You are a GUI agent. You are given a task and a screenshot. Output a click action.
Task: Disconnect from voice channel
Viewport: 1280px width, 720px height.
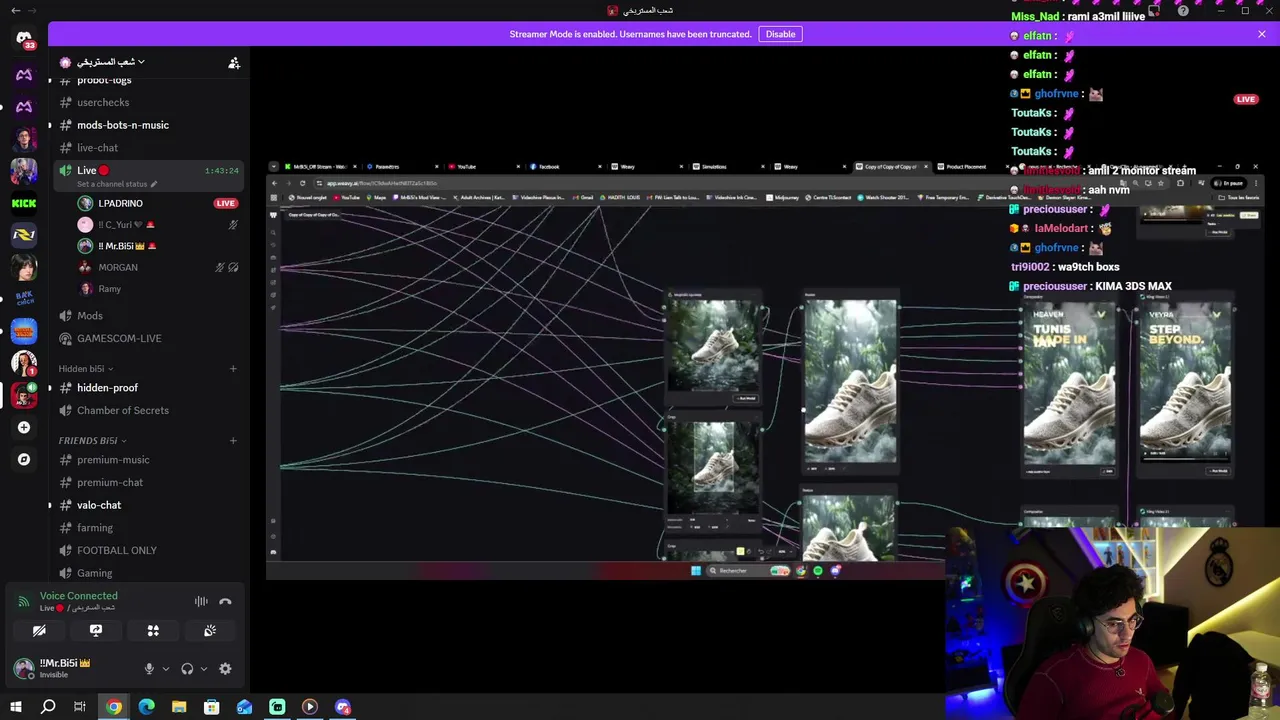[225, 601]
